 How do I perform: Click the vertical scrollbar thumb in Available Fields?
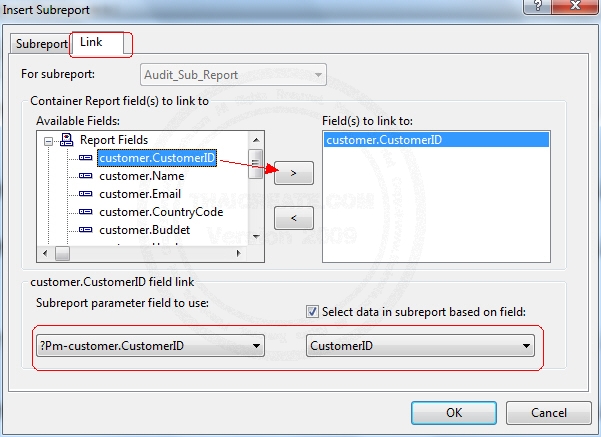click(256, 164)
